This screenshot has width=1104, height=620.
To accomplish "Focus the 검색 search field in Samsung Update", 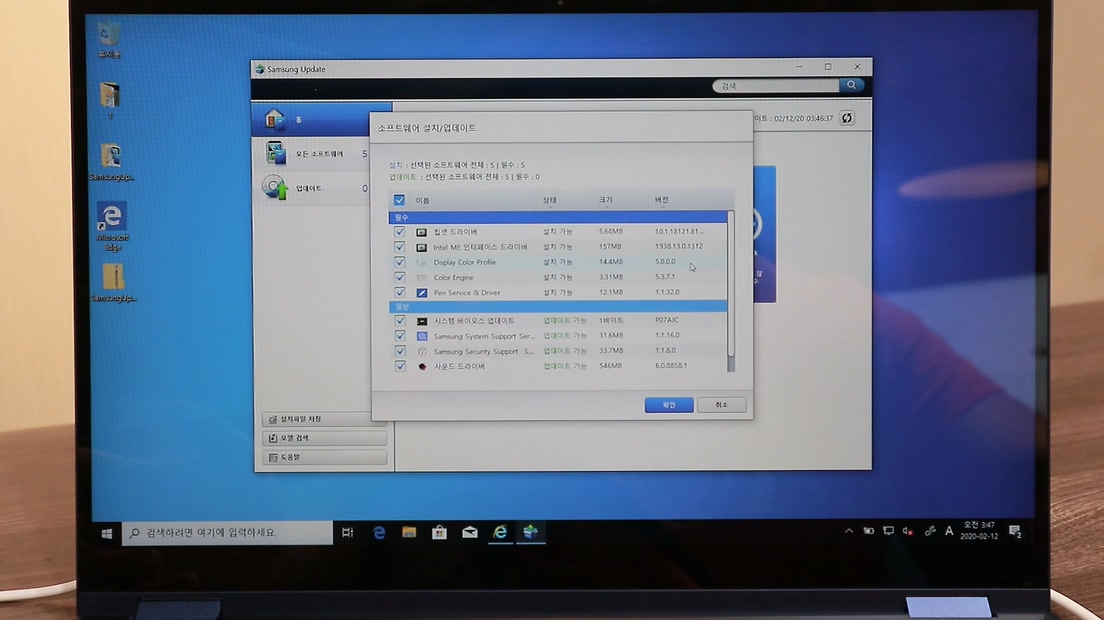I will click(775, 86).
